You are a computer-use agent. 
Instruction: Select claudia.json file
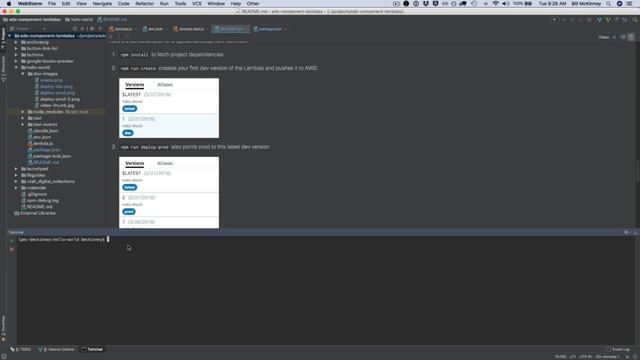pos(43,131)
